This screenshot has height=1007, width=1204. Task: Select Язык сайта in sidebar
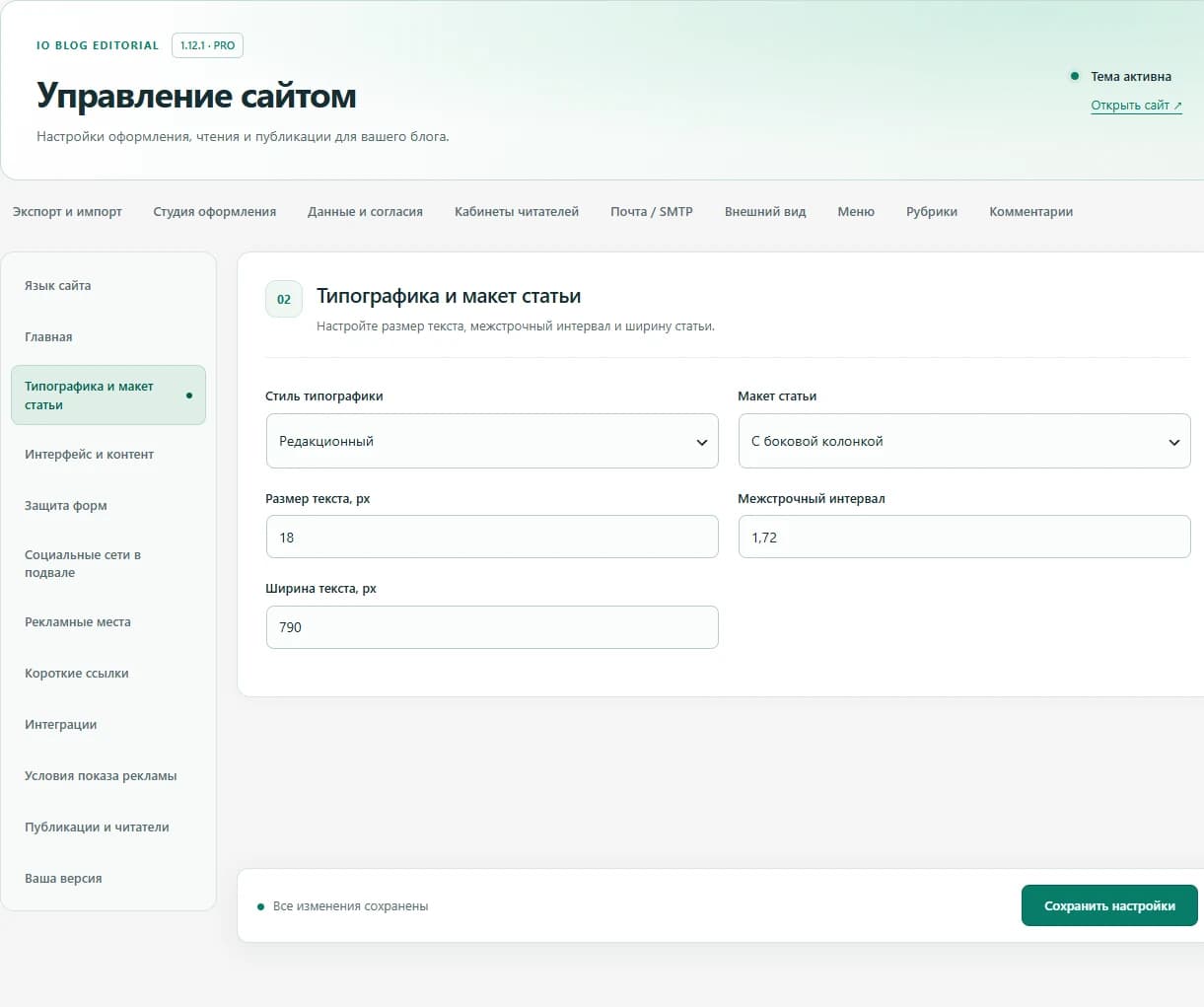108,286
